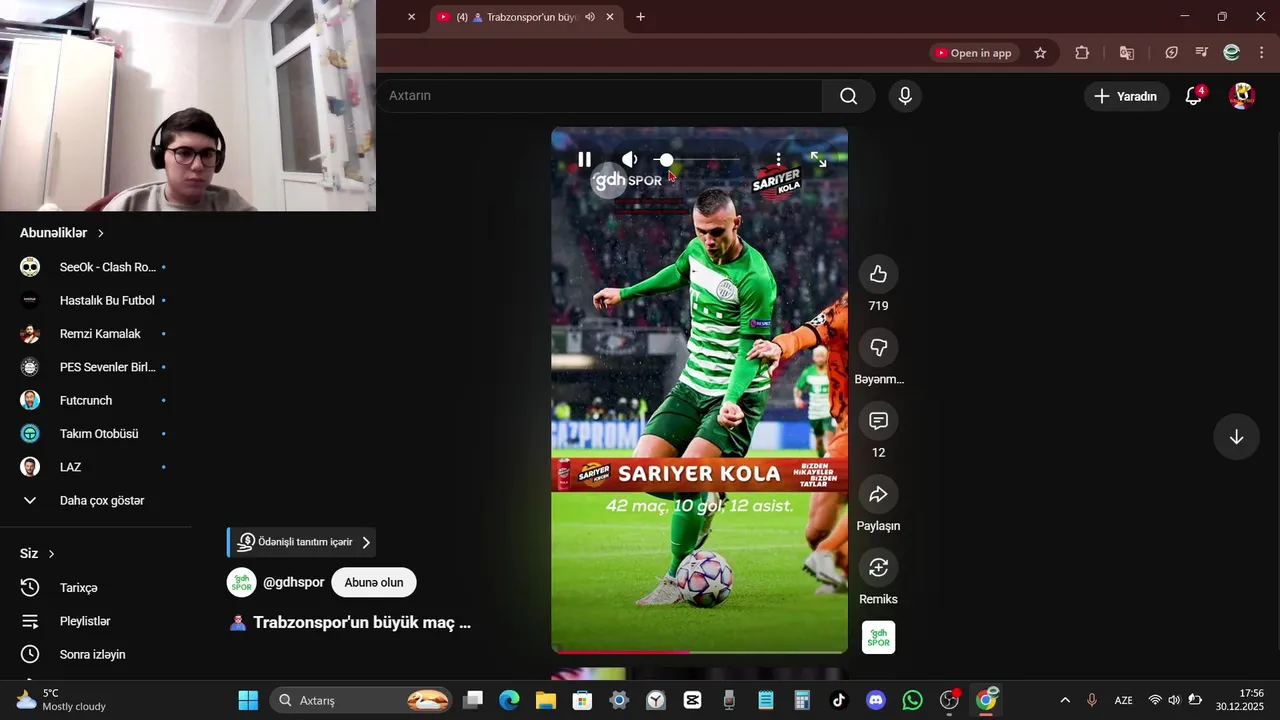This screenshot has height=720, width=1280.
Task: Switch to the Trabzonspor'un büyük tab
Action: coord(525,17)
